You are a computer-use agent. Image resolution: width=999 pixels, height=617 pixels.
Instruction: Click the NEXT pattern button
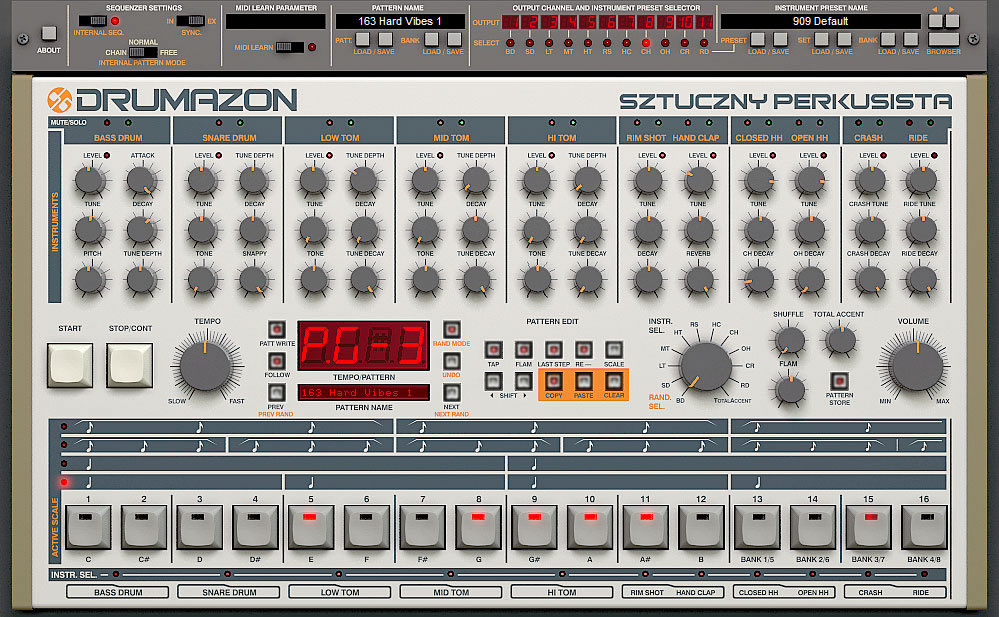[x=452, y=393]
